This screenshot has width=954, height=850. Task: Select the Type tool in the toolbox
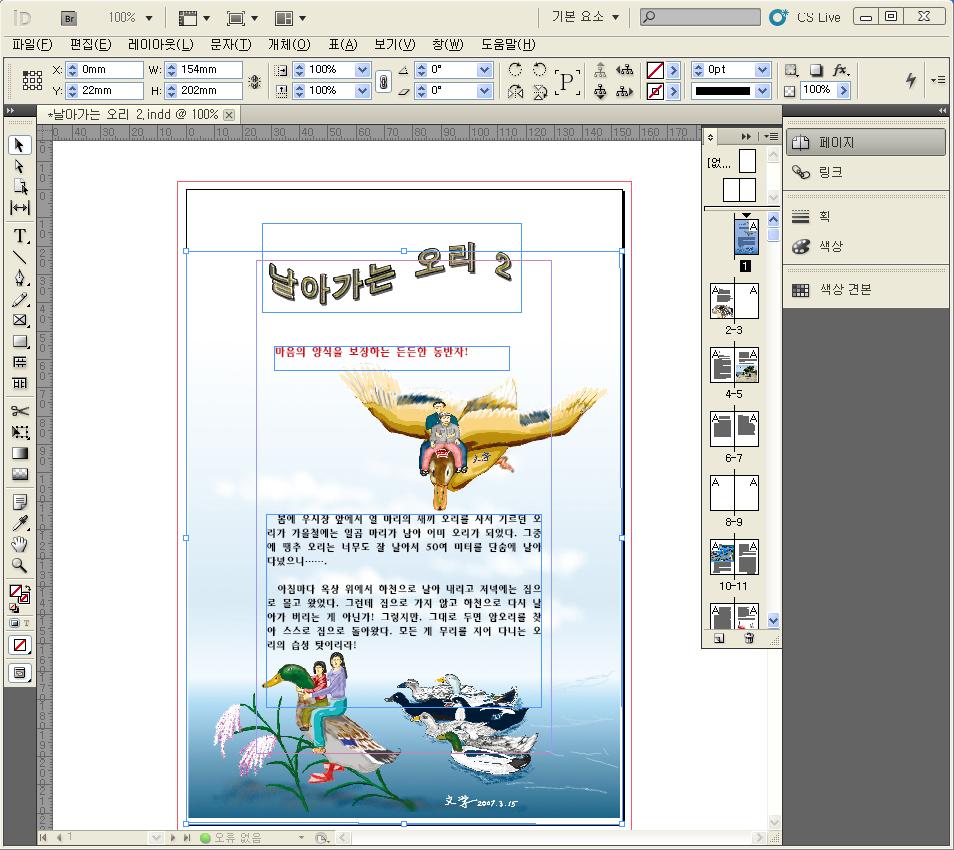[20, 236]
